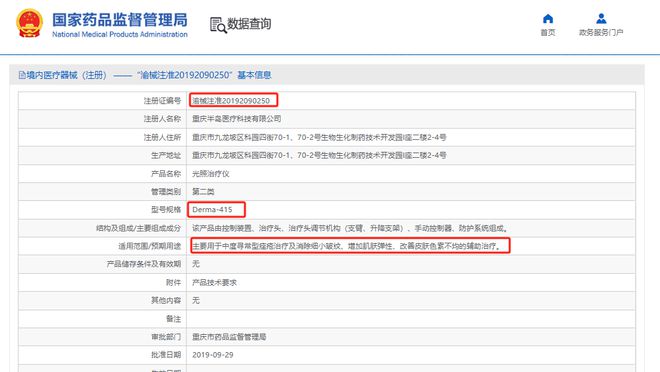
Task: Click the 首页 link label
Action: (548, 32)
